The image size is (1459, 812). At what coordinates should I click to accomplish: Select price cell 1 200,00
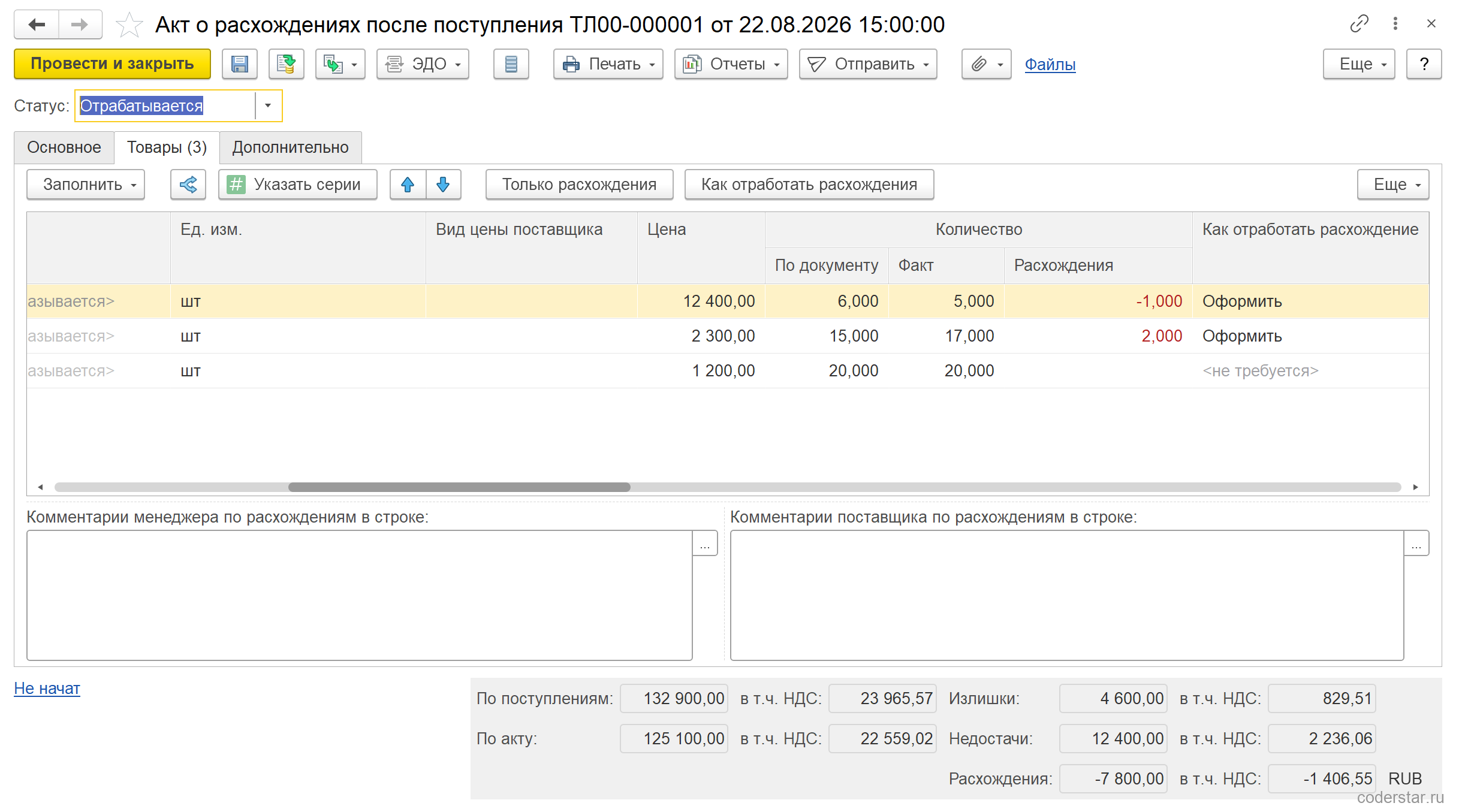tap(701, 371)
